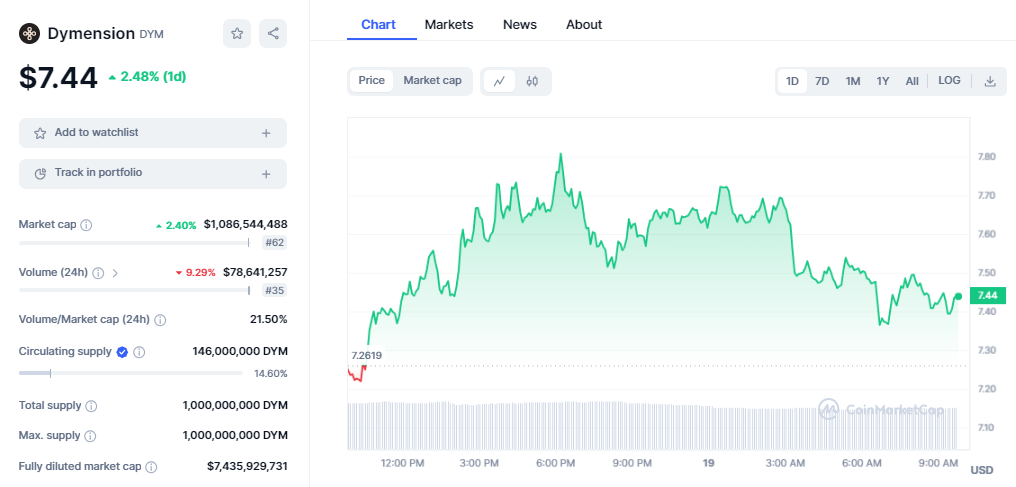Click the Circulating supply progress bar
1016x487 pixels.
click(x=130, y=373)
